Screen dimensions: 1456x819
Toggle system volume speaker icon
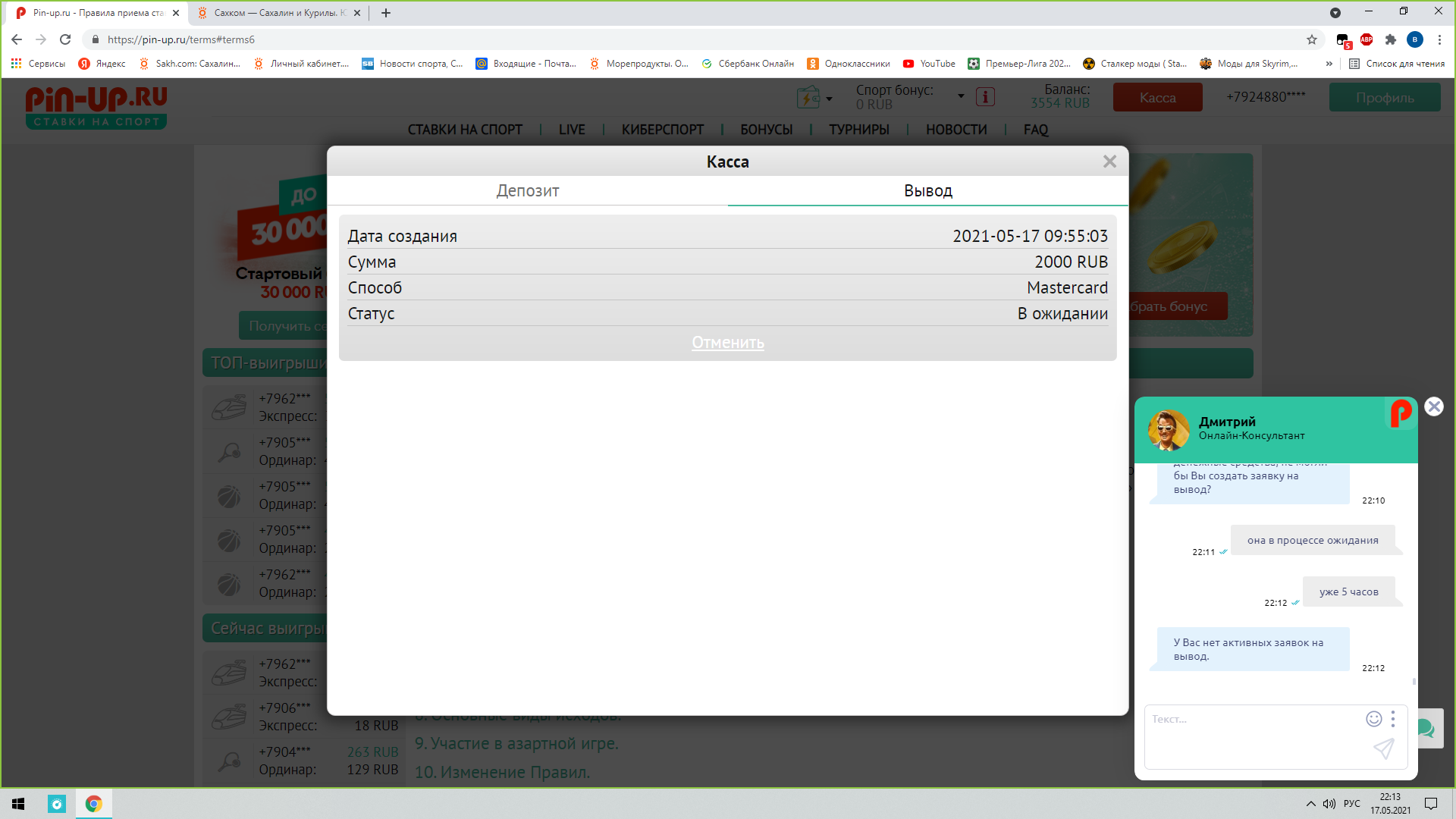(x=1329, y=804)
